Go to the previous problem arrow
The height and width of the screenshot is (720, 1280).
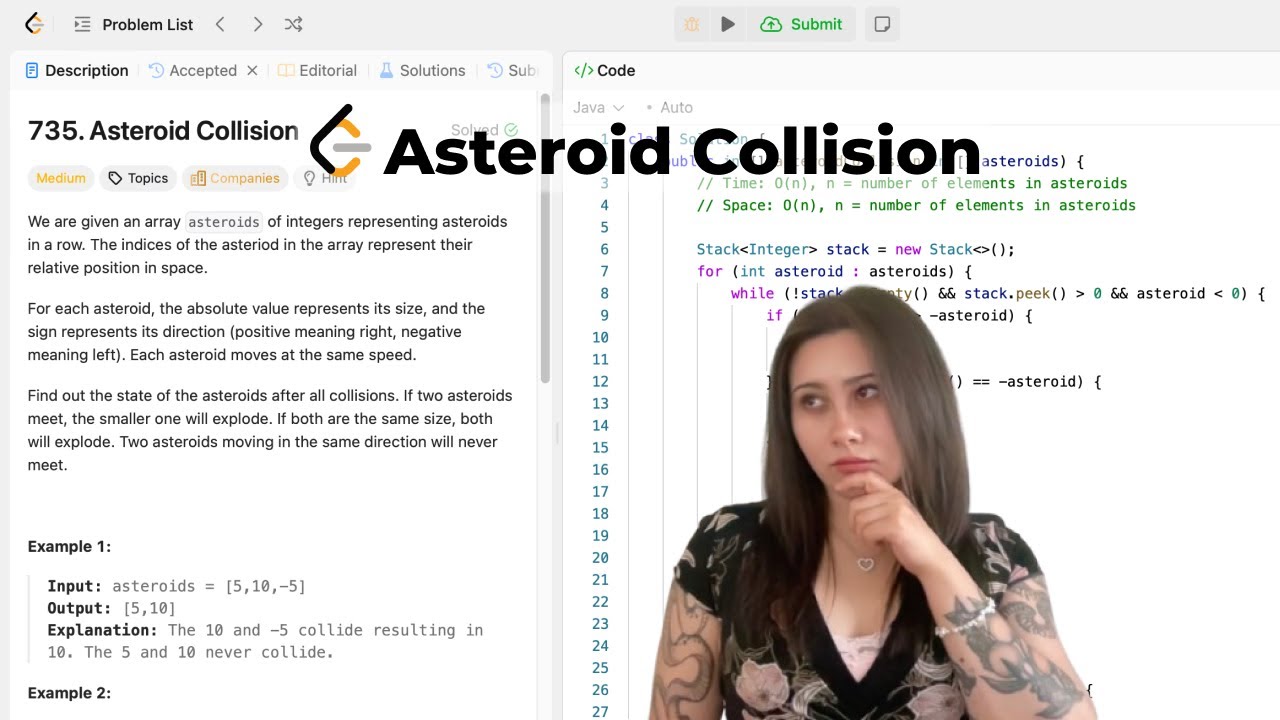220,24
